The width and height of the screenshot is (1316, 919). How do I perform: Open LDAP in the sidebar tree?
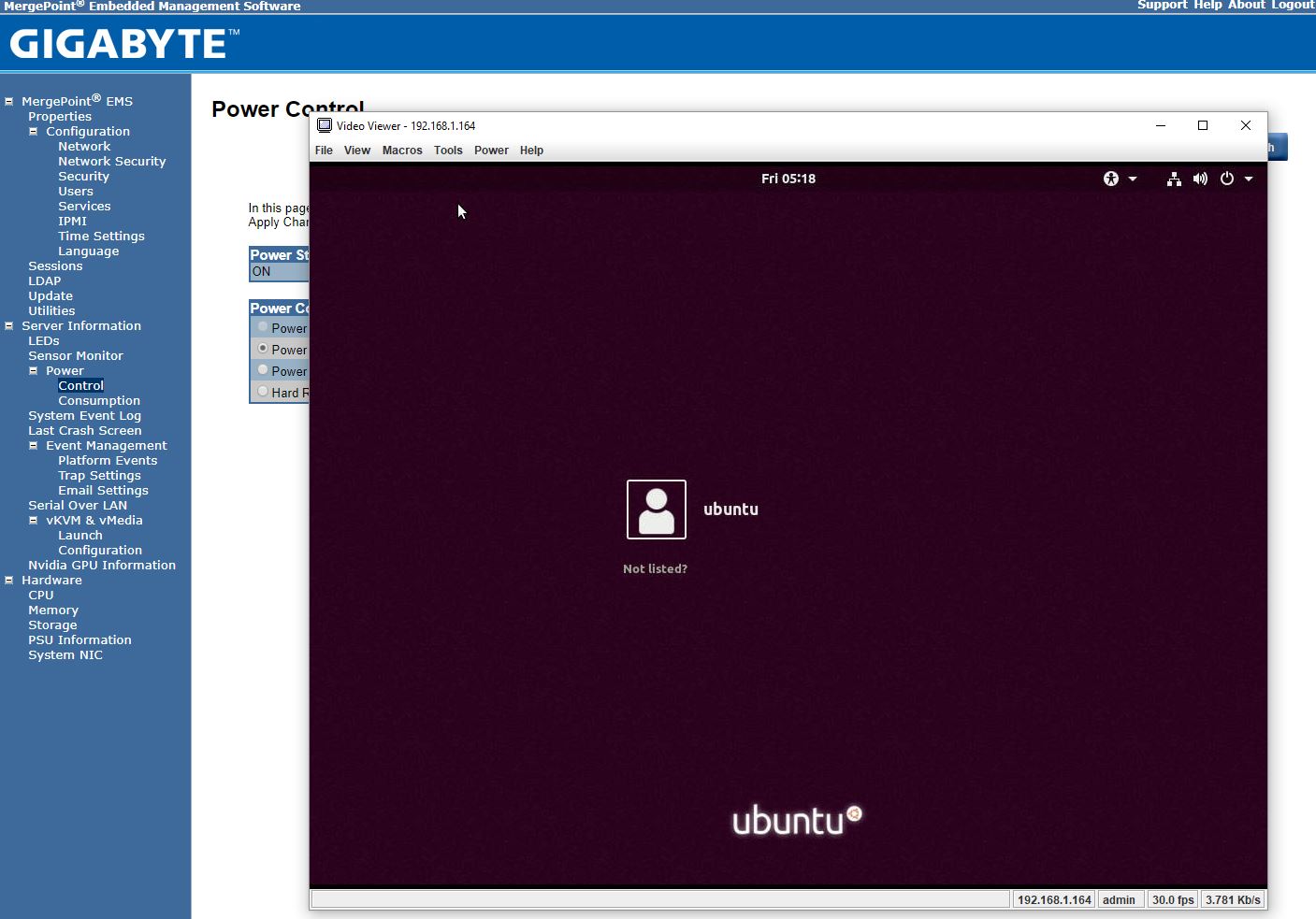coord(45,281)
